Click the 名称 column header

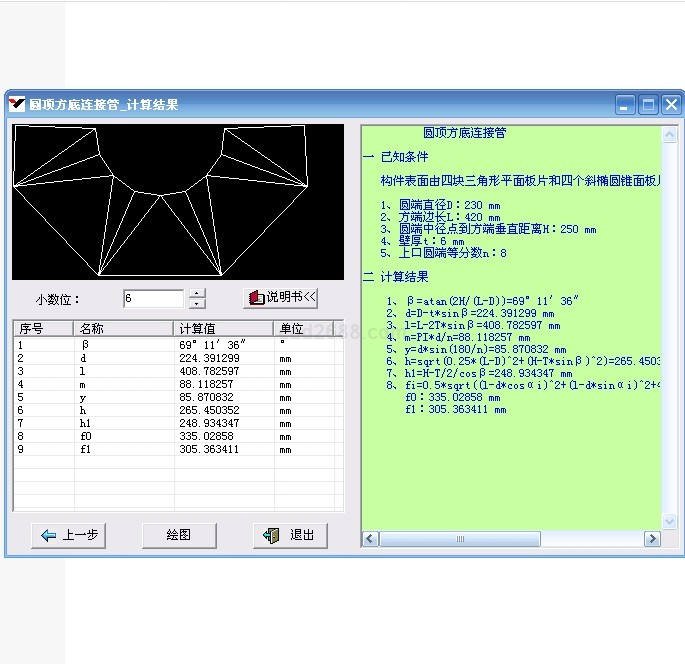tap(123, 328)
